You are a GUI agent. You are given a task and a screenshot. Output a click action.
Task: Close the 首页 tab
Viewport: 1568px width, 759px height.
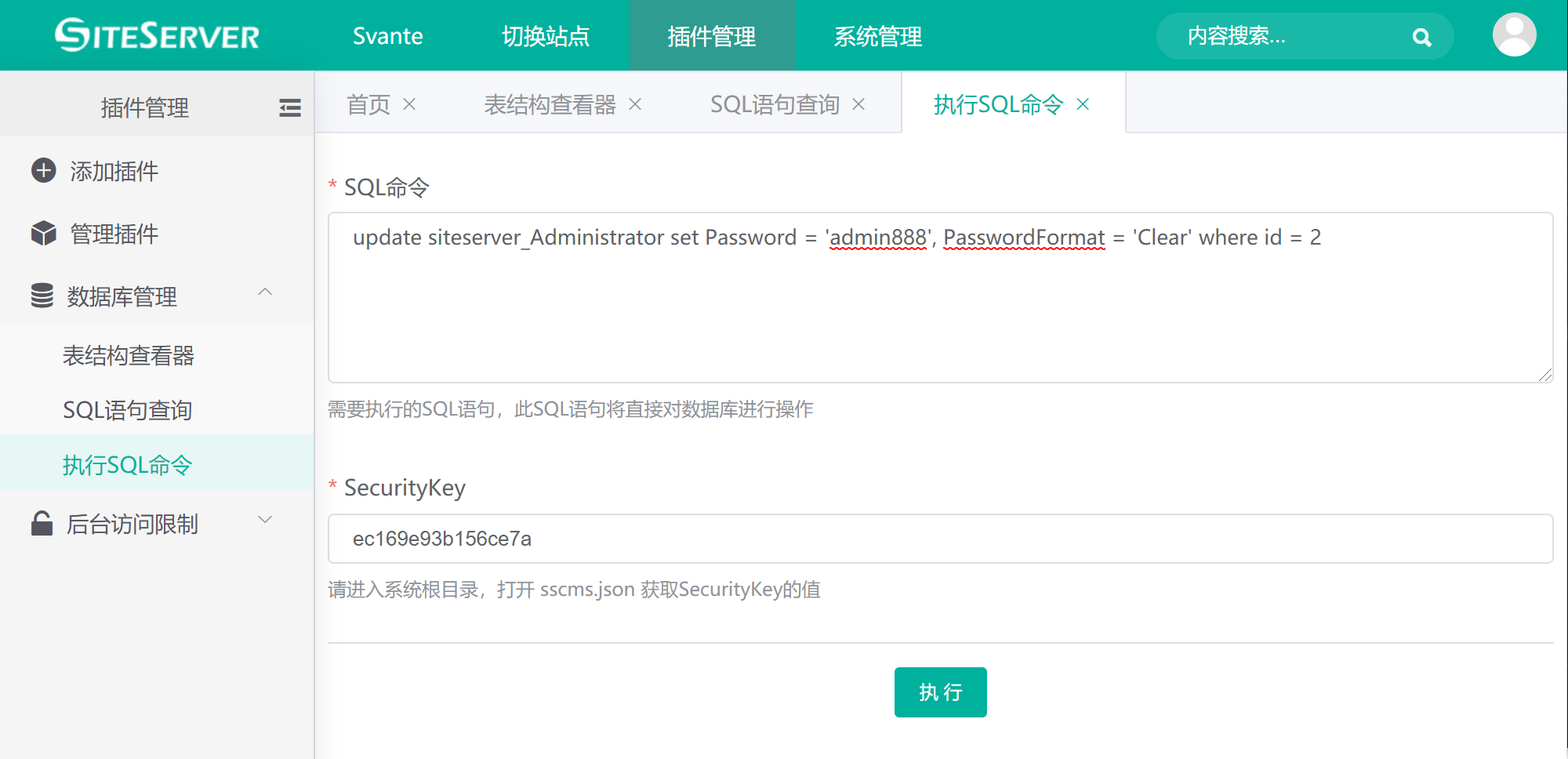coord(409,104)
